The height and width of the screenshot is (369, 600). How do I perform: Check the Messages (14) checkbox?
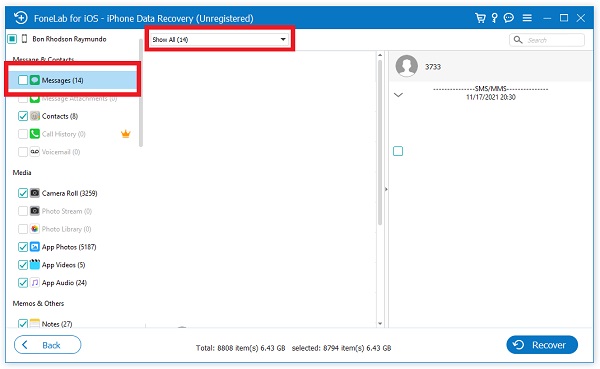coord(23,80)
